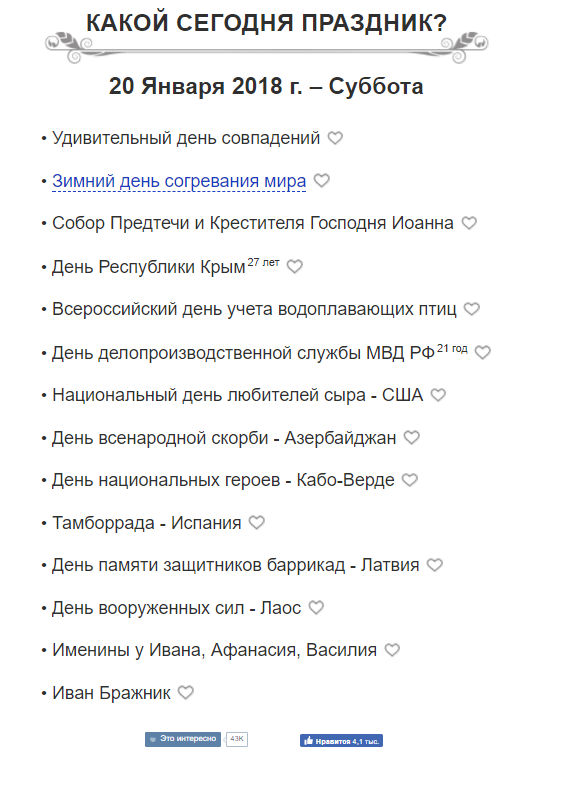Toggle heart beside Тамборрада - Испания
The image size is (573, 808).
[257, 523]
